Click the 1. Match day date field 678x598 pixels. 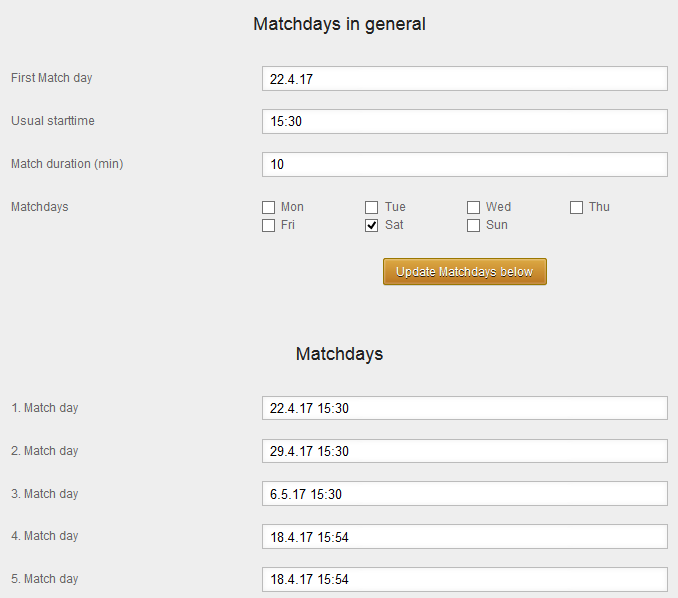coord(464,408)
